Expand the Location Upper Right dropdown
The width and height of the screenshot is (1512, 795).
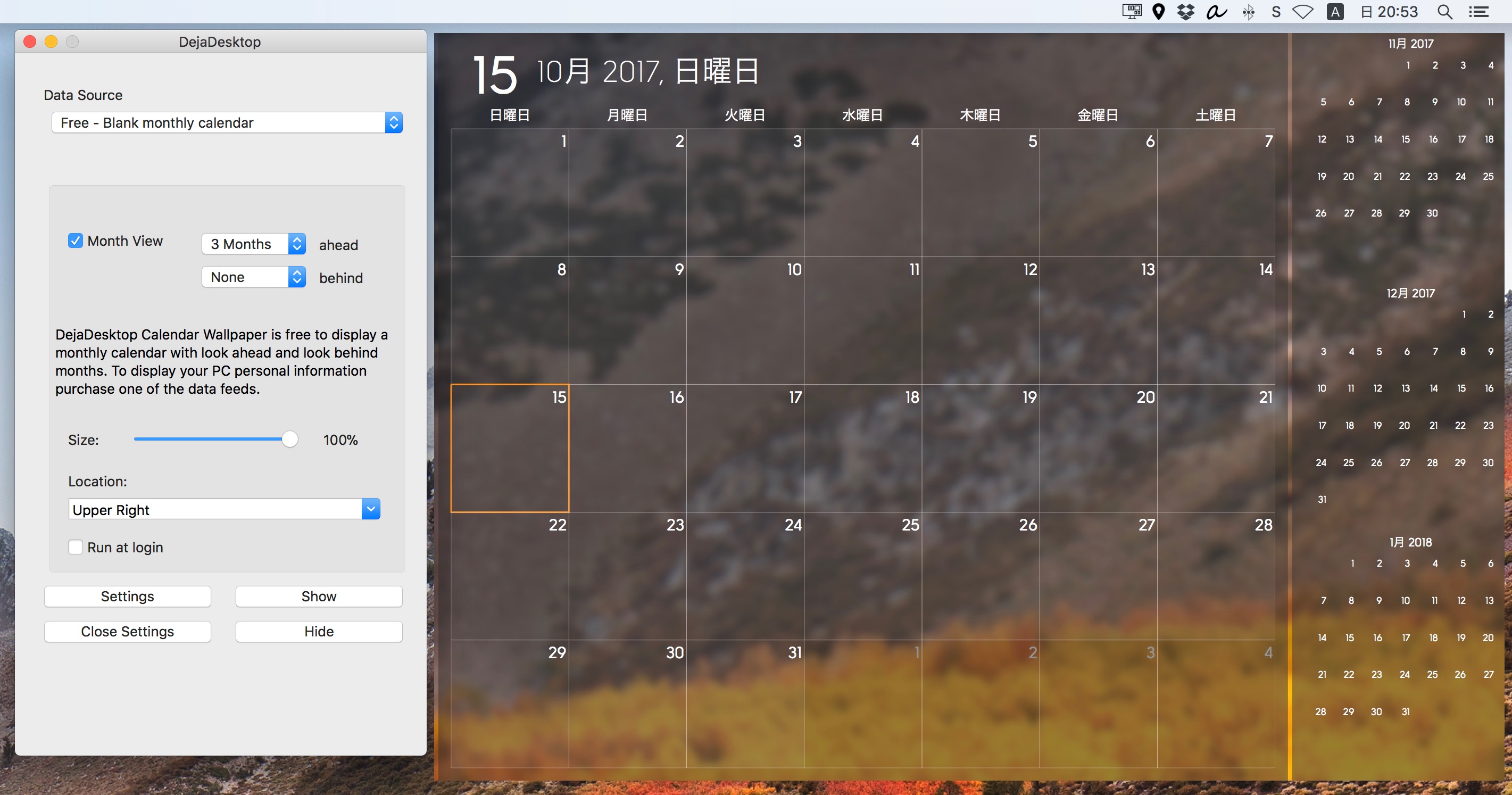coord(370,510)
